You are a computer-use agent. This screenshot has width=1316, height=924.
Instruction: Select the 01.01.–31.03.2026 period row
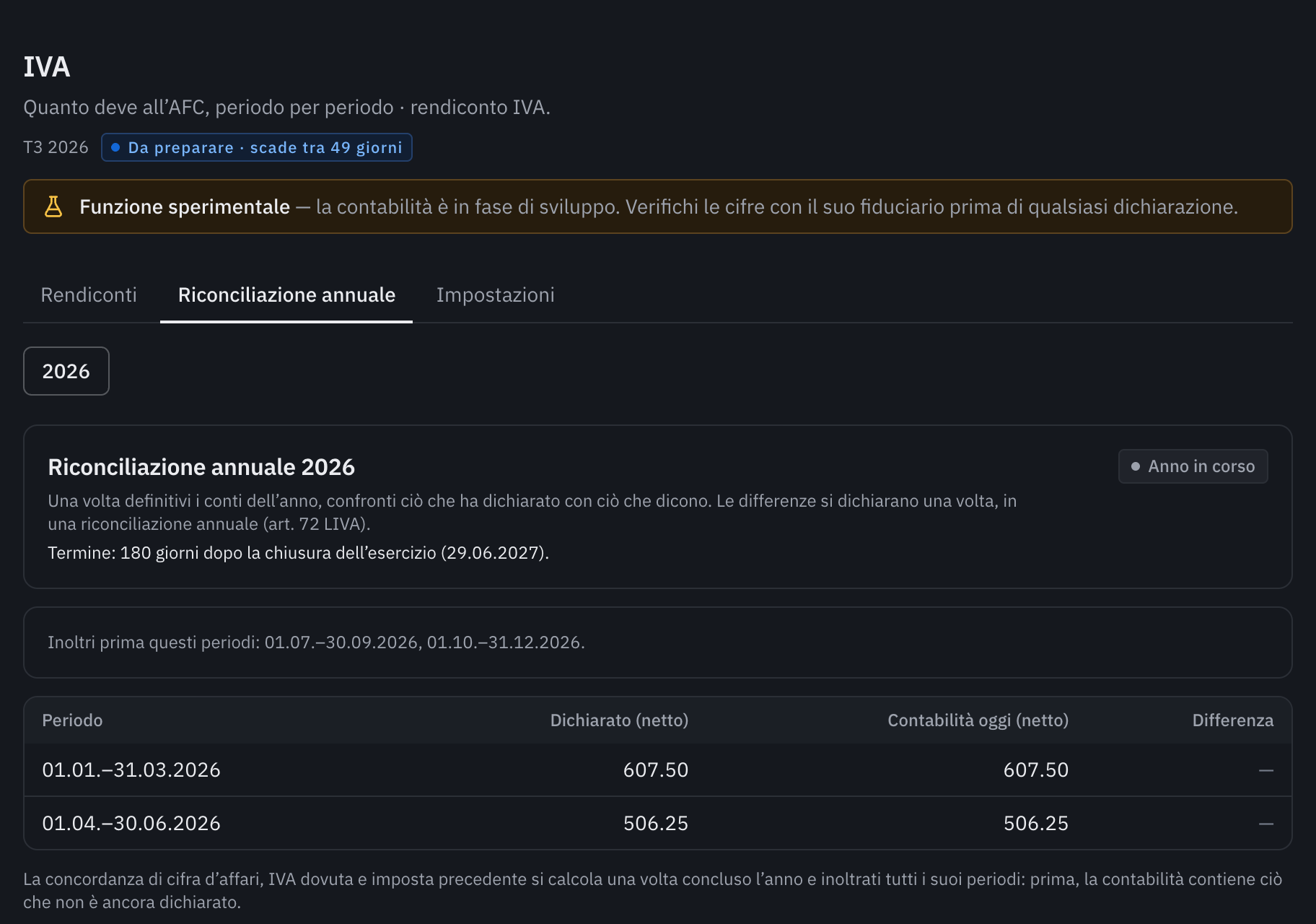click(x=658, y=770)
